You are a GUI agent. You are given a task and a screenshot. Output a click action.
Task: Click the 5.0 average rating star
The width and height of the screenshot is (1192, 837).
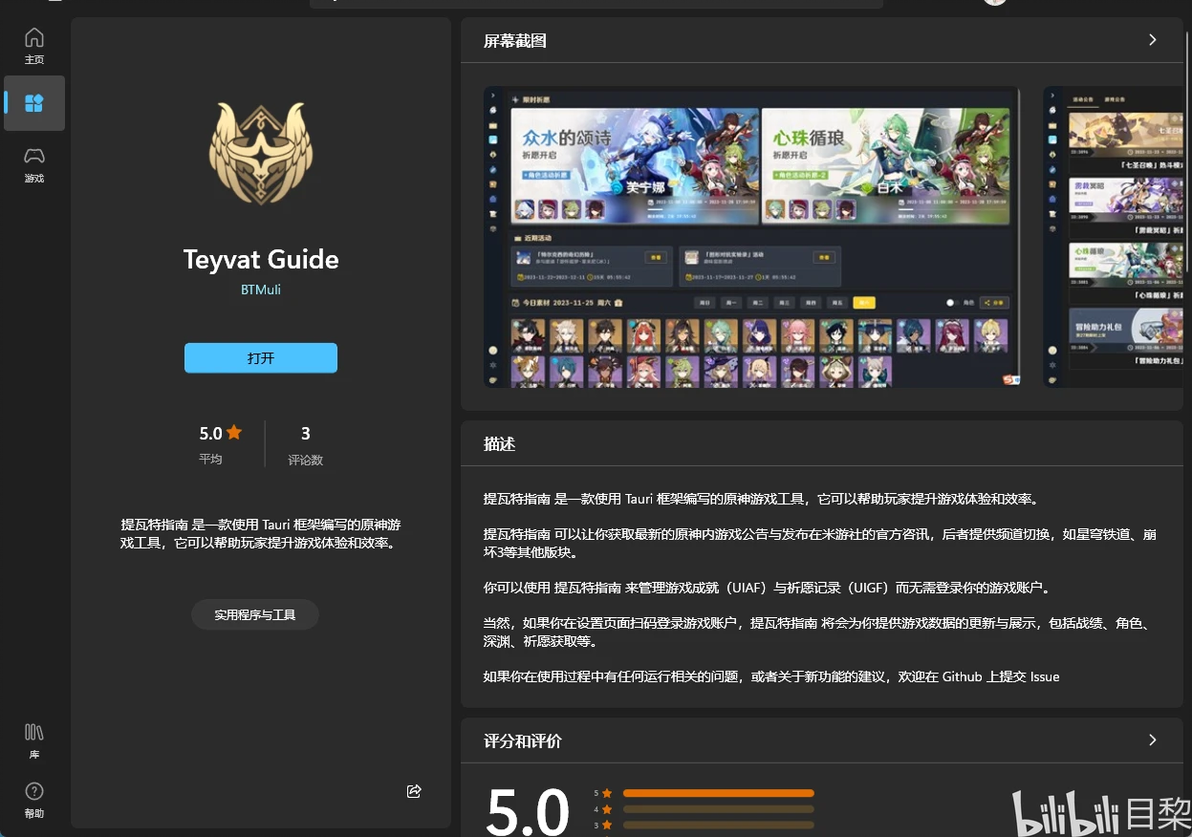pyautogui.click(x=234, y=433)
